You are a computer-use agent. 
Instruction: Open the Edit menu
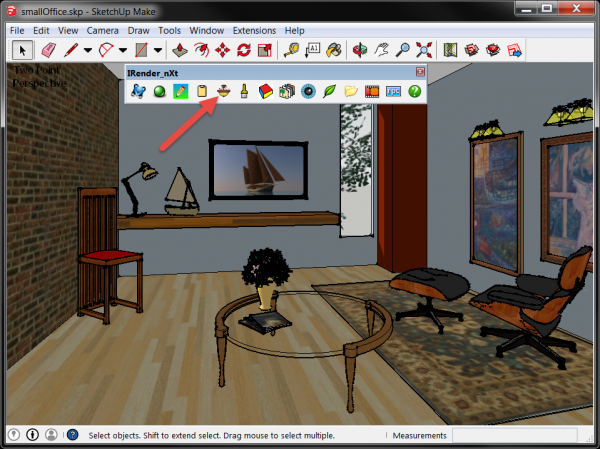[x=41, y=31]
